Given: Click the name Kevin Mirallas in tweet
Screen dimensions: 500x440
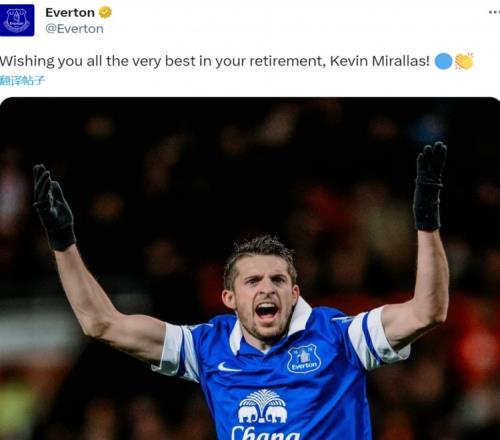Looking at the screenshot, I should tap(380, 61).
